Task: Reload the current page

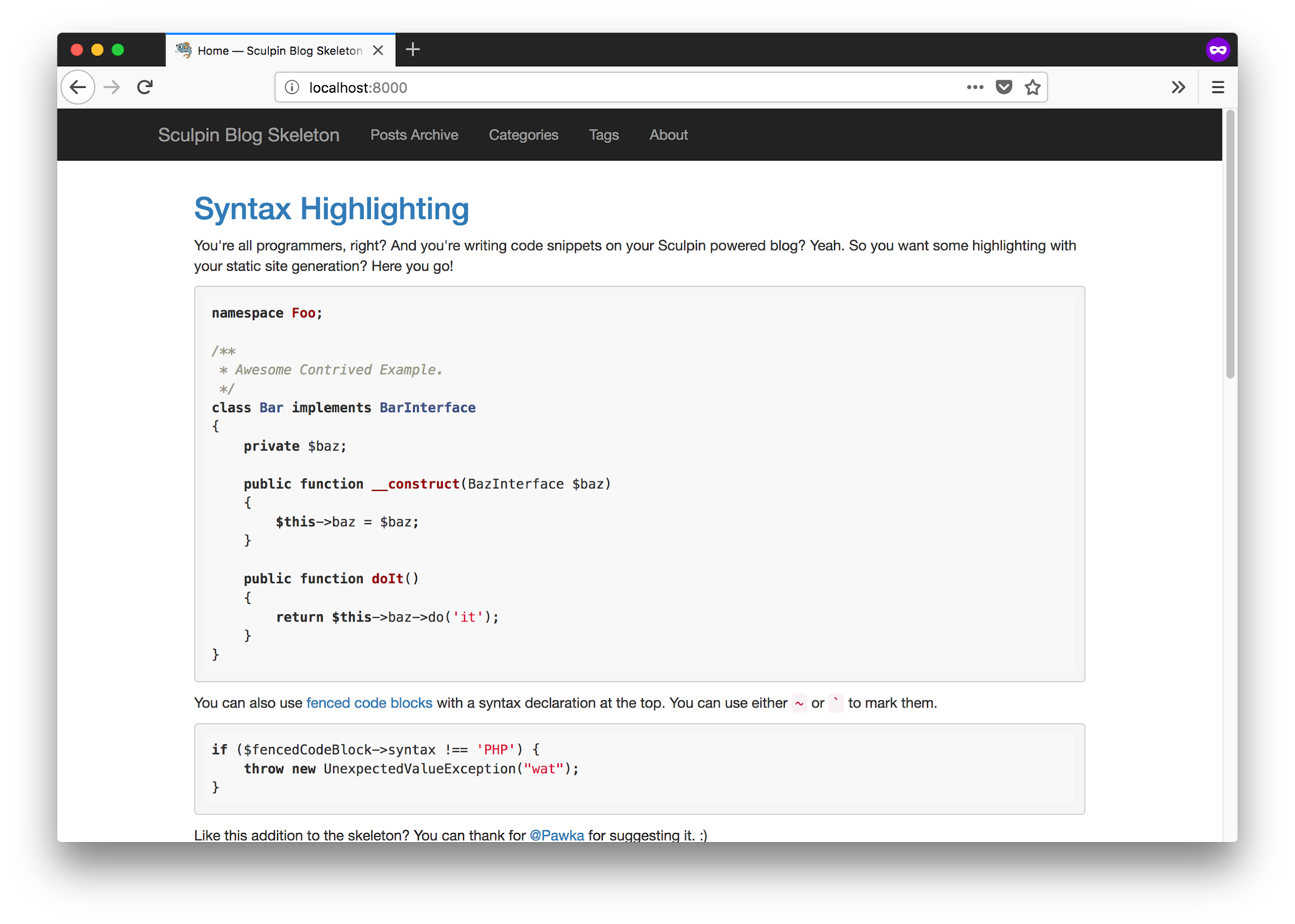Action: (x=145, y=87)
